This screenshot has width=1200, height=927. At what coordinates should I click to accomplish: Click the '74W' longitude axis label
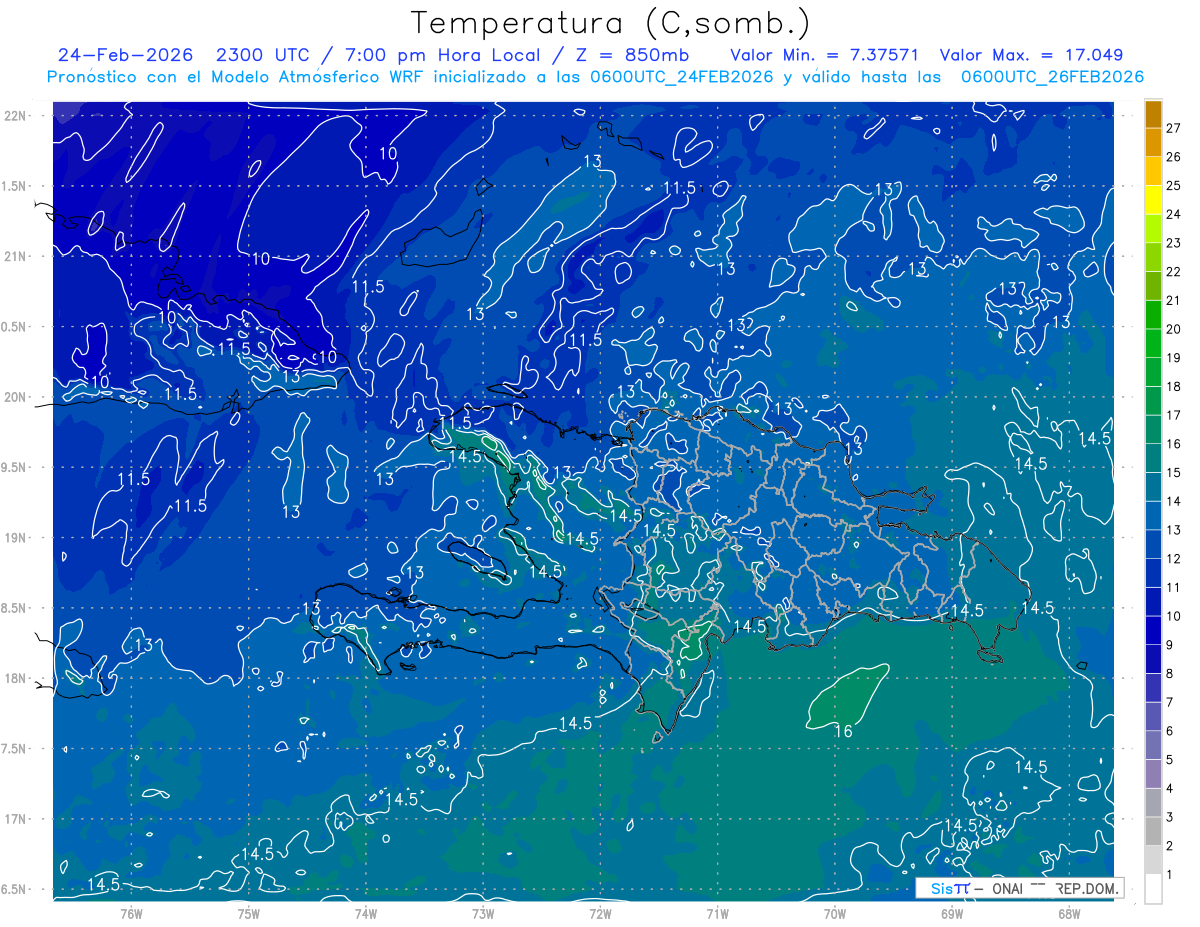(x=365, y=913)
